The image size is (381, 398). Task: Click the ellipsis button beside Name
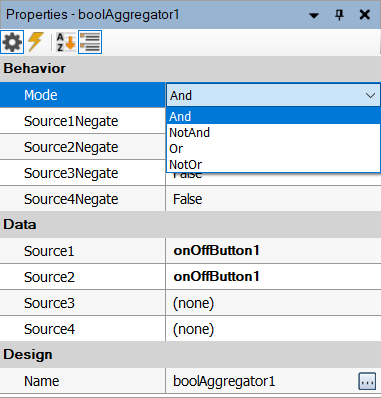pos(367,381)
